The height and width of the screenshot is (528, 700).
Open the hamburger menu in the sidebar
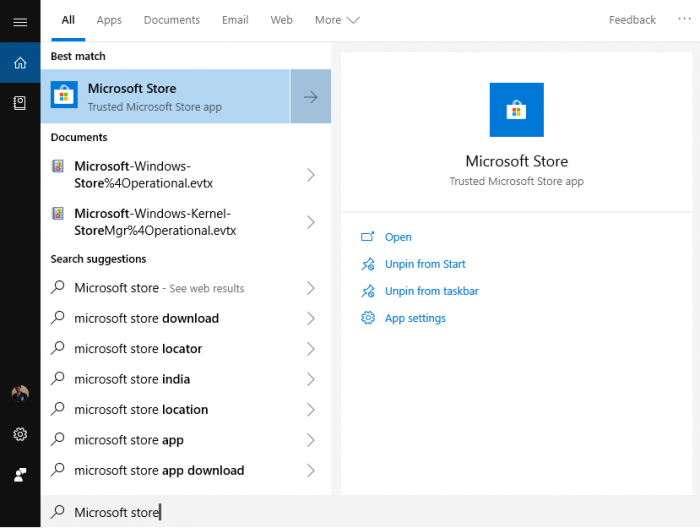point(20,22)
